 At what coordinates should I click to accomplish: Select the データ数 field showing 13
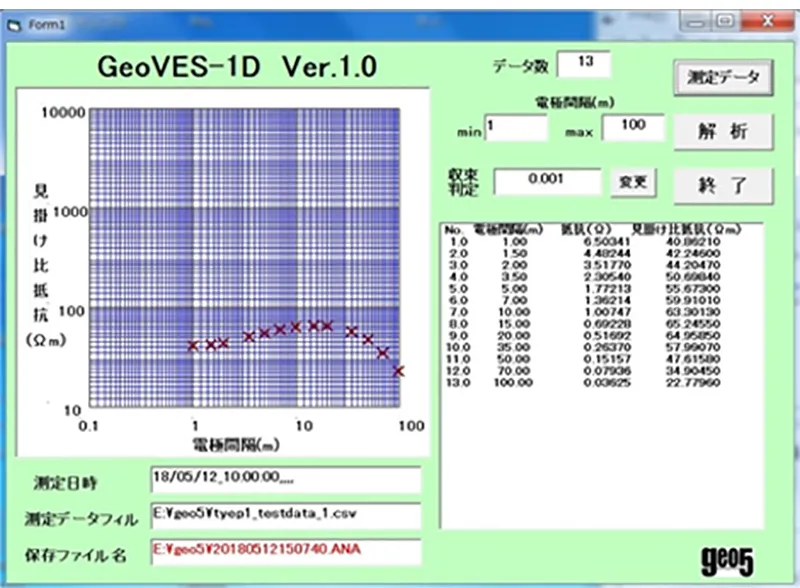584,63
